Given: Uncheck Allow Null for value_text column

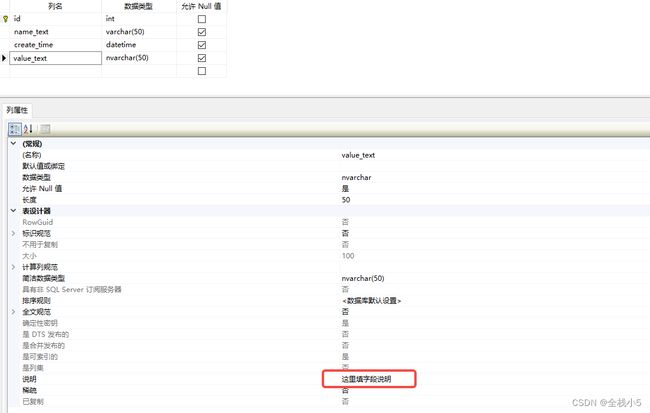Looking at the screenshot, I should [x=202, y=58].
